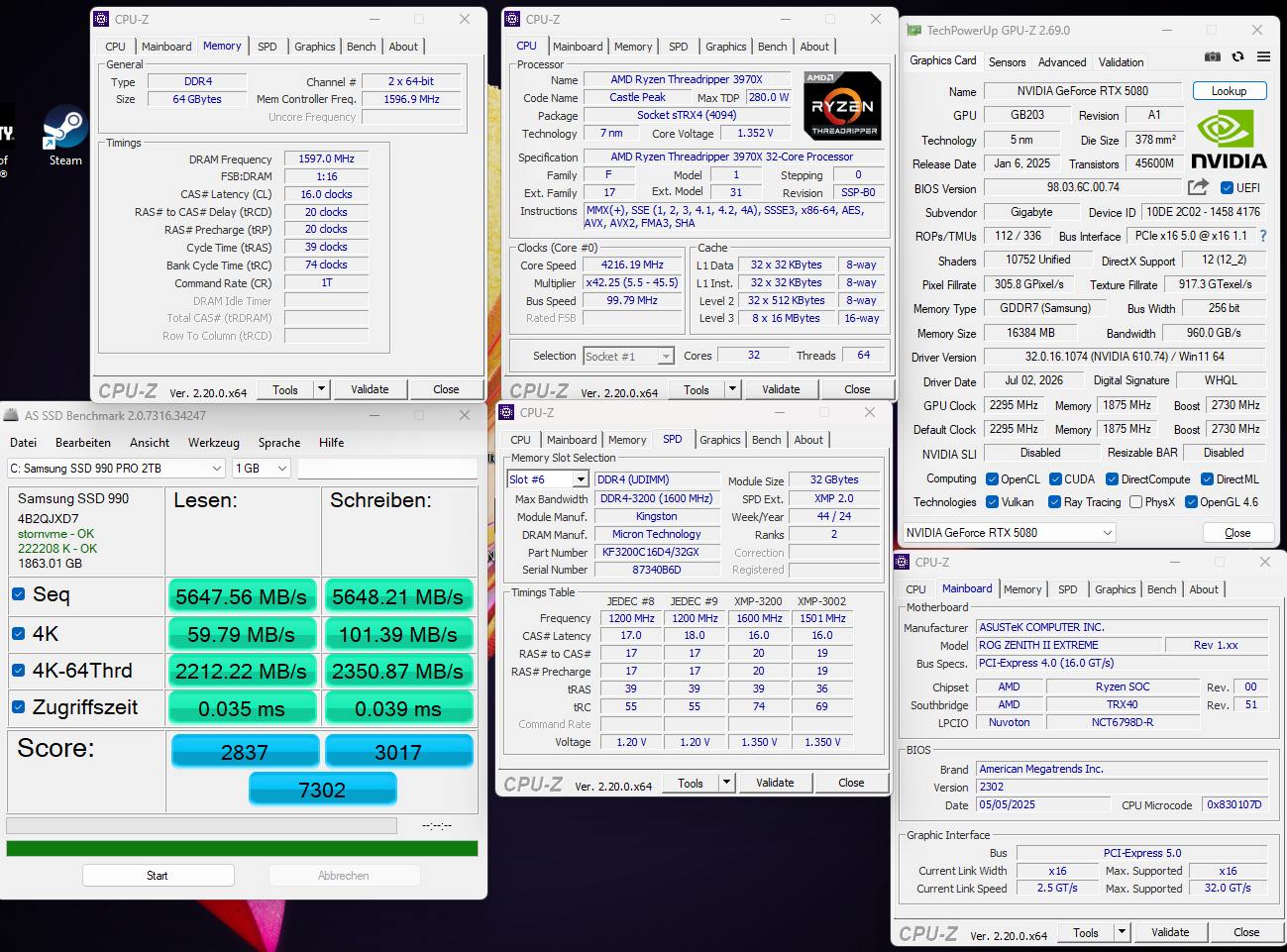Click the Lookup button in GPU-Z
1287x952 pixels.
(x=1229, y=91)
